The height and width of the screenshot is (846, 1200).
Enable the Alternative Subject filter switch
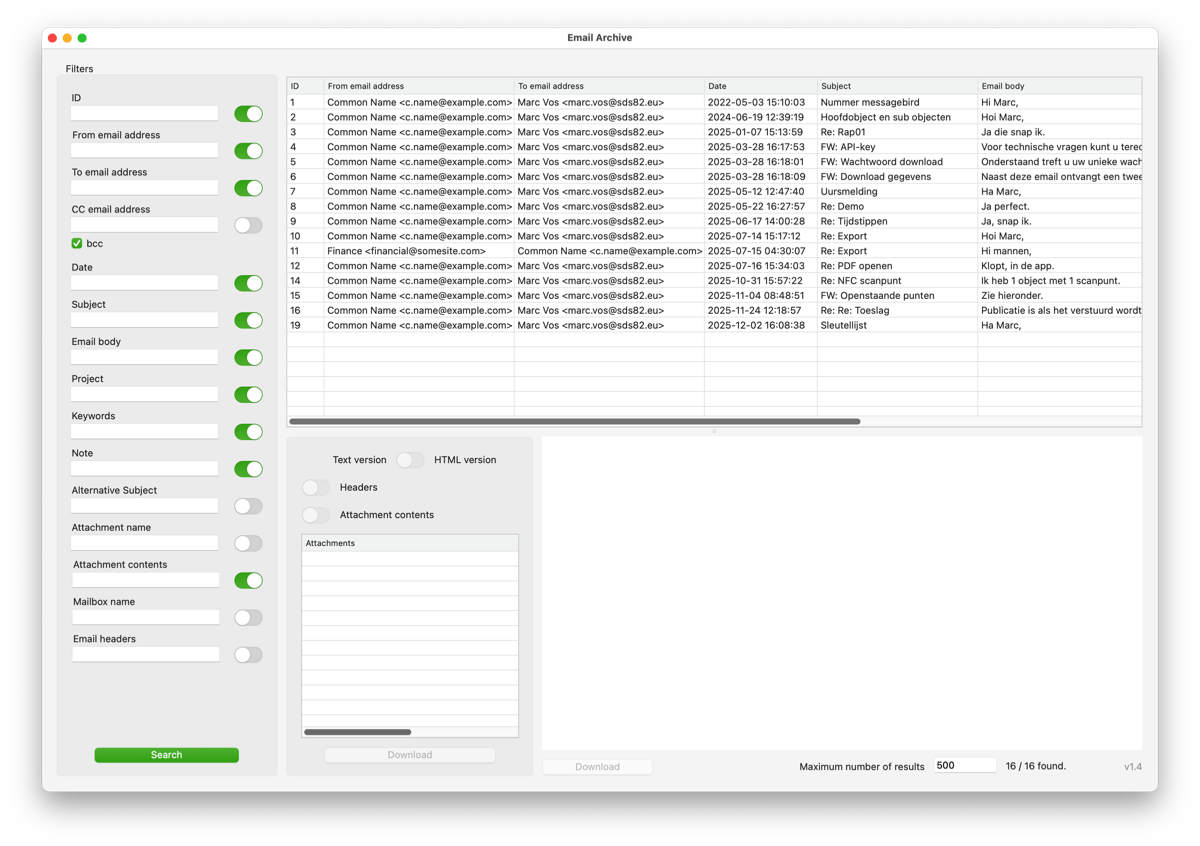(x=248, y=506)
